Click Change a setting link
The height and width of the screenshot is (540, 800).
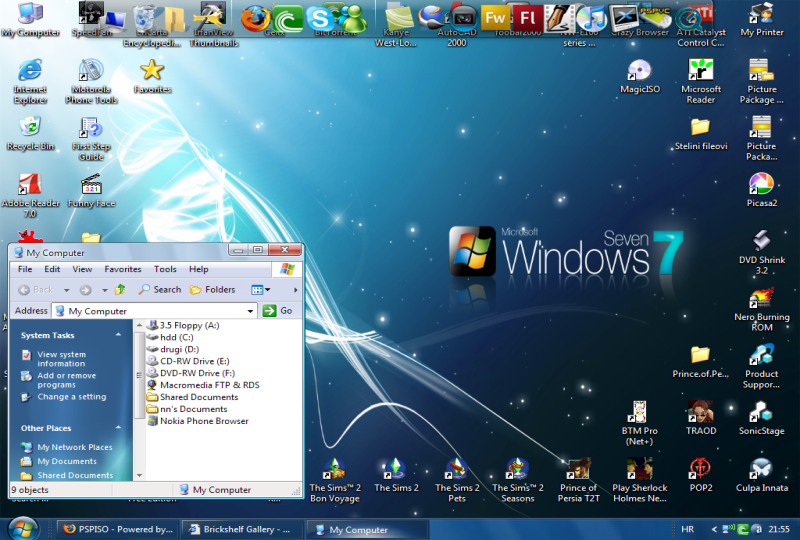(x=71, y=397)
